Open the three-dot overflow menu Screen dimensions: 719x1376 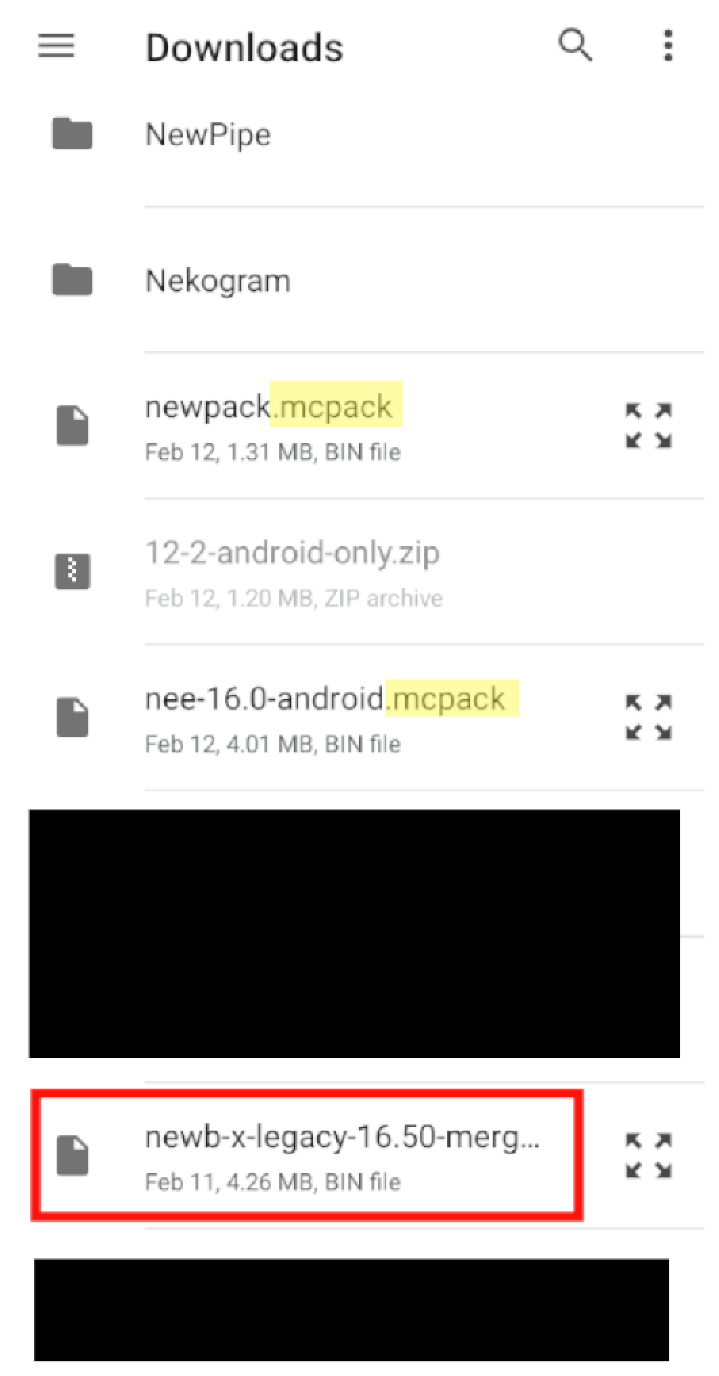(x=668, y=45)
